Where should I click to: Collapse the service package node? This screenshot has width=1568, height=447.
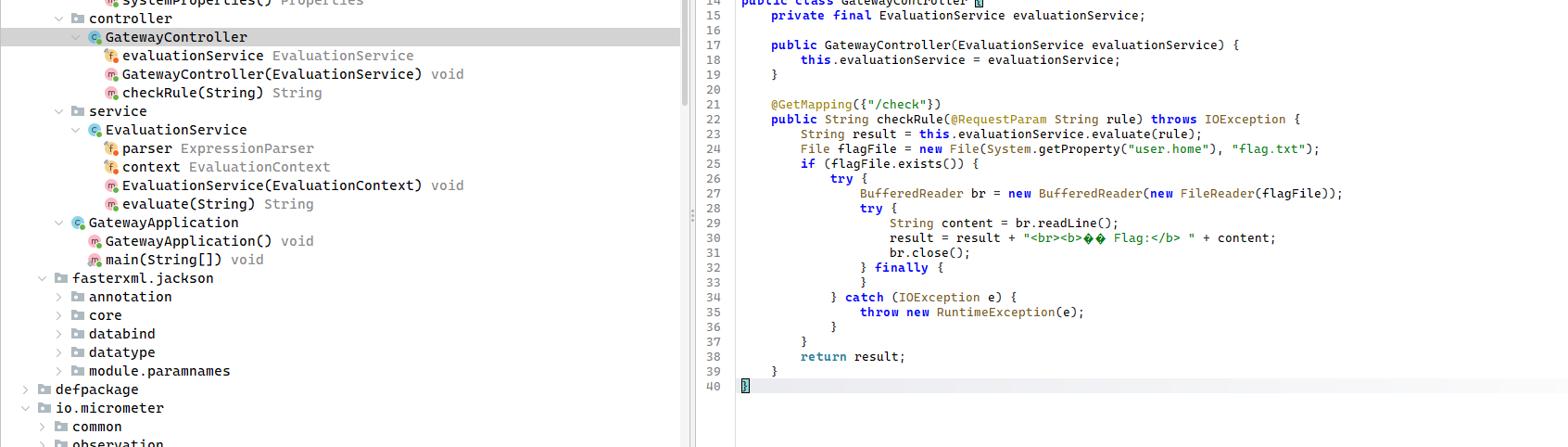59,111
